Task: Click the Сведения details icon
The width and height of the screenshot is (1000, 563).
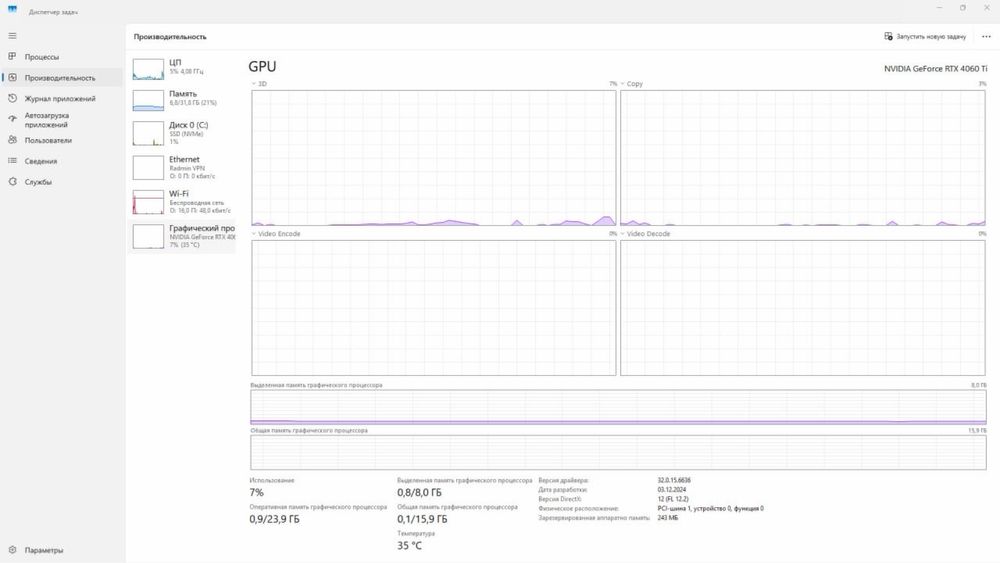Action: pos(12,161)
